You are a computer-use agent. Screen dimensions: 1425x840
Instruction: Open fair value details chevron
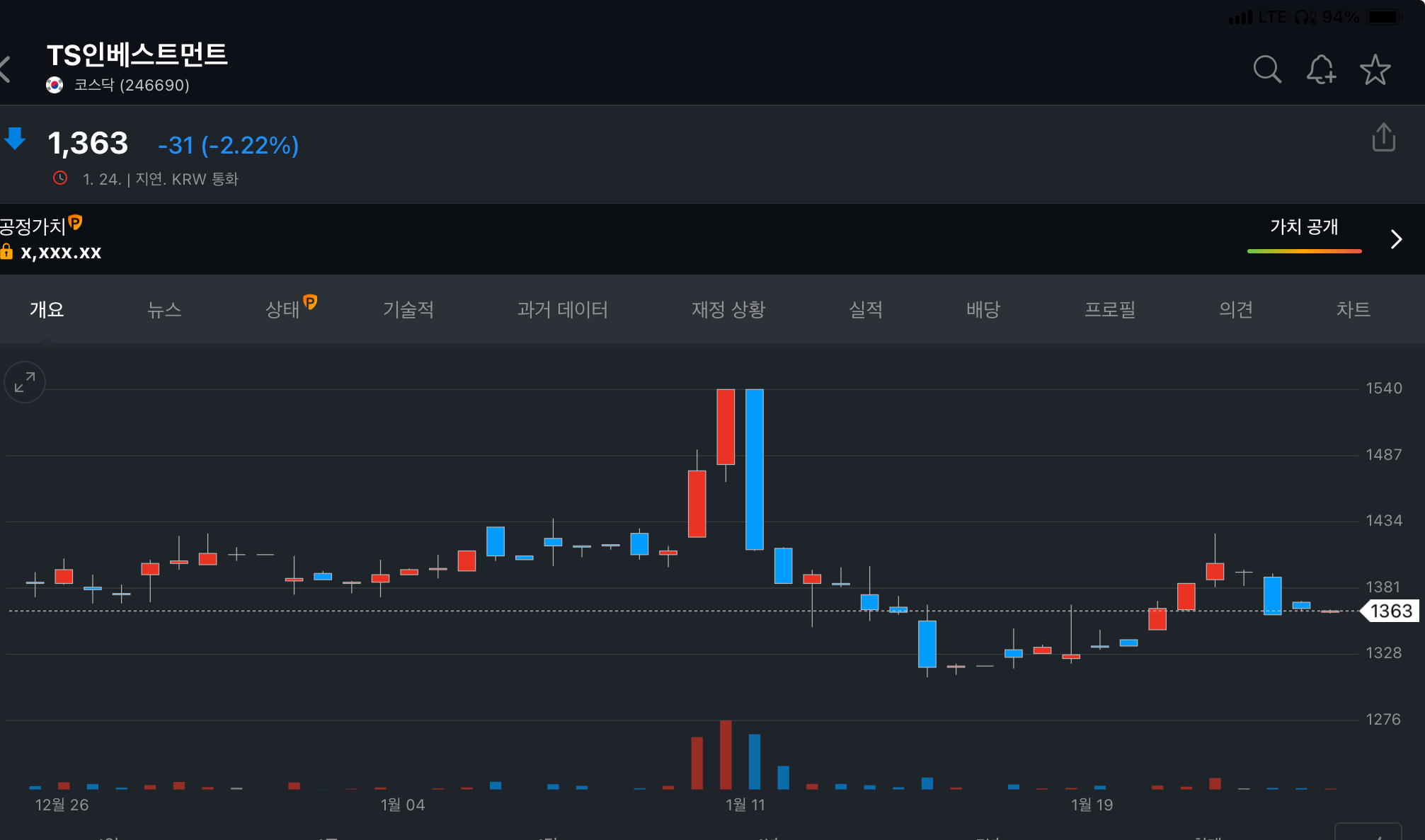tap(1396, 239)
